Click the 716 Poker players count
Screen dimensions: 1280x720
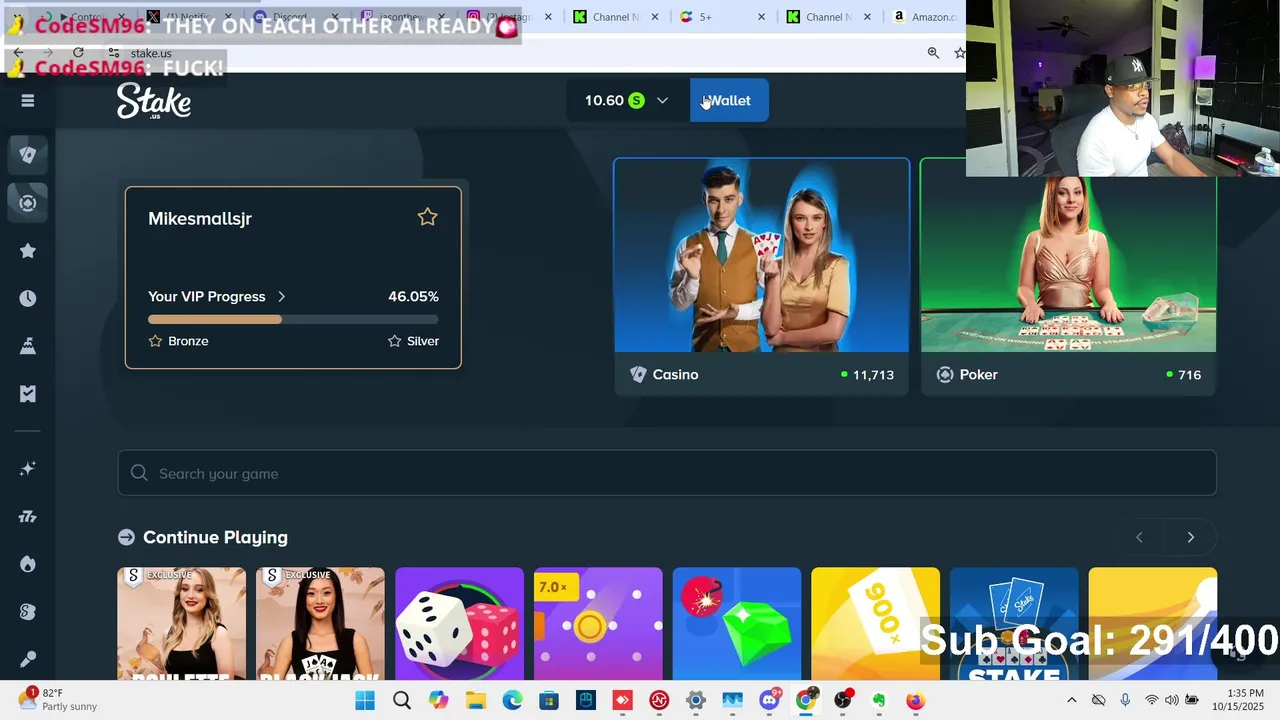[x=1189, y=374]
